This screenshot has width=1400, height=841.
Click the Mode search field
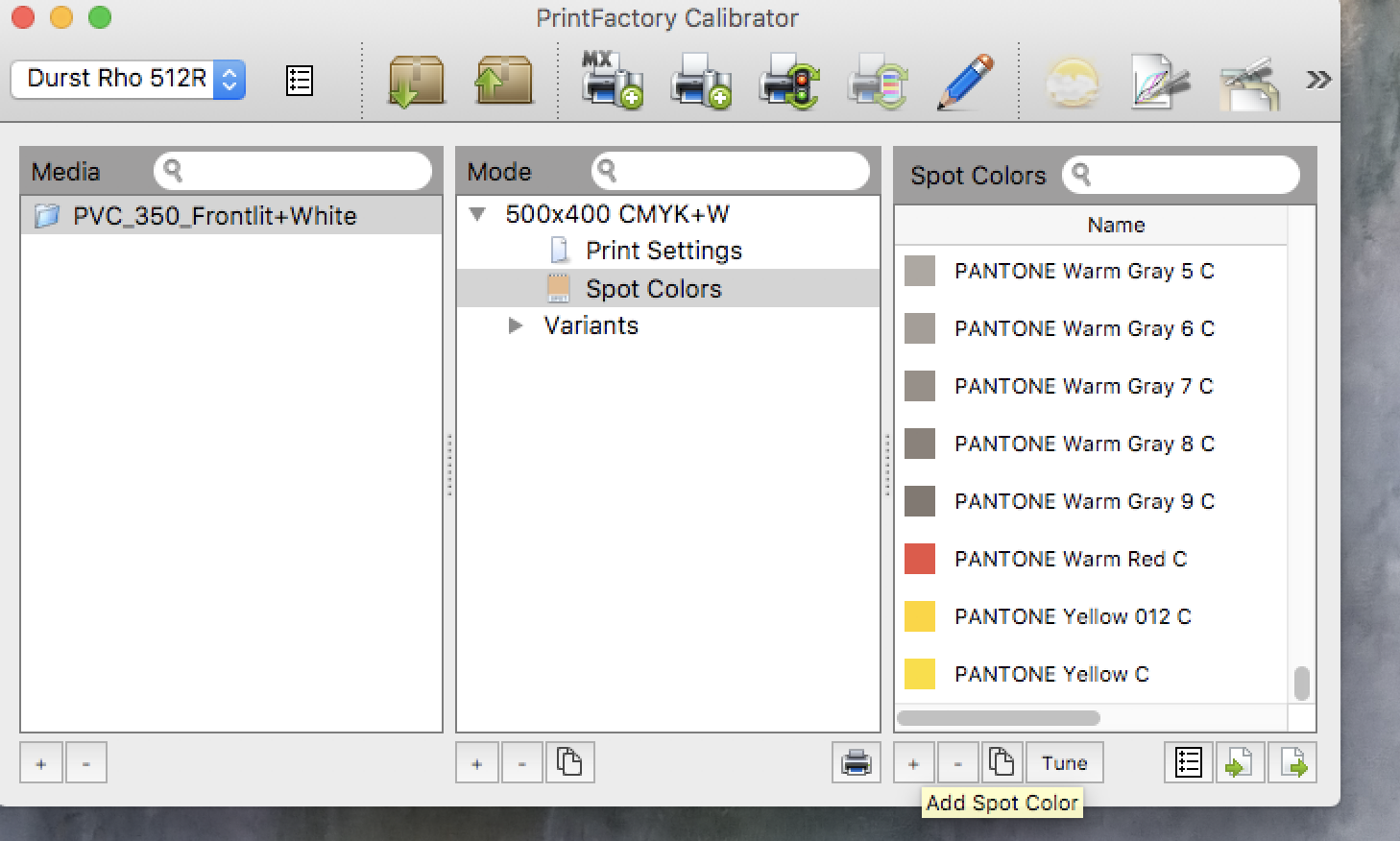point(730,171)
